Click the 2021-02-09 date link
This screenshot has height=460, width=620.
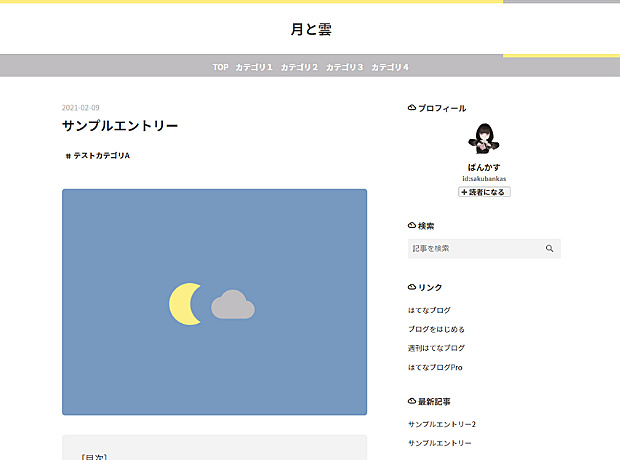click(x=81, y=108)
